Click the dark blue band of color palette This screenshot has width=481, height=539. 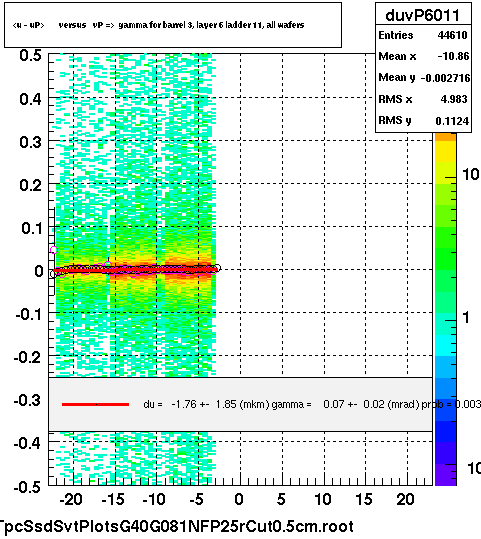point(446,431)
